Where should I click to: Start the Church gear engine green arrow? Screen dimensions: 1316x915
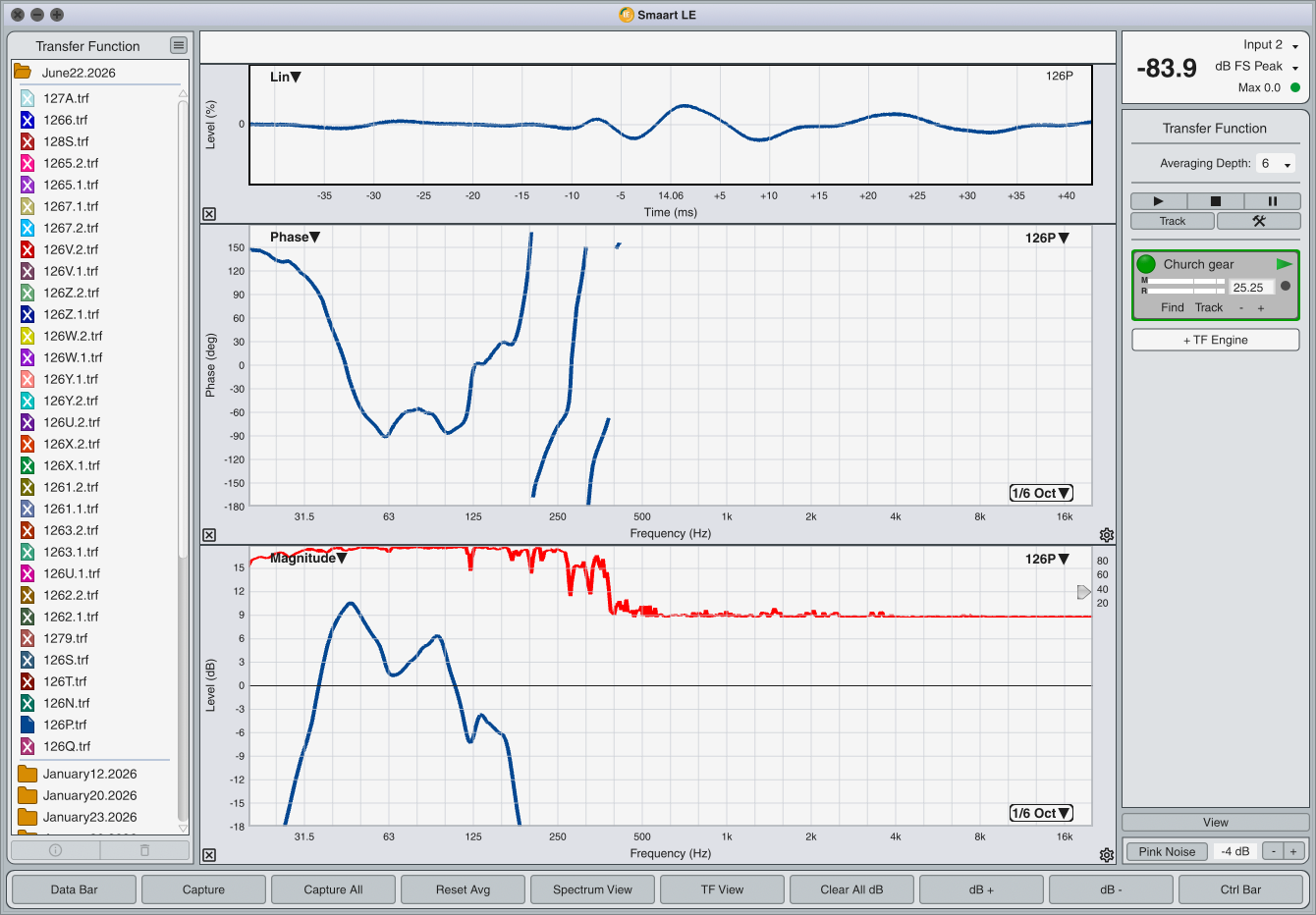(x=1284, y=264)
